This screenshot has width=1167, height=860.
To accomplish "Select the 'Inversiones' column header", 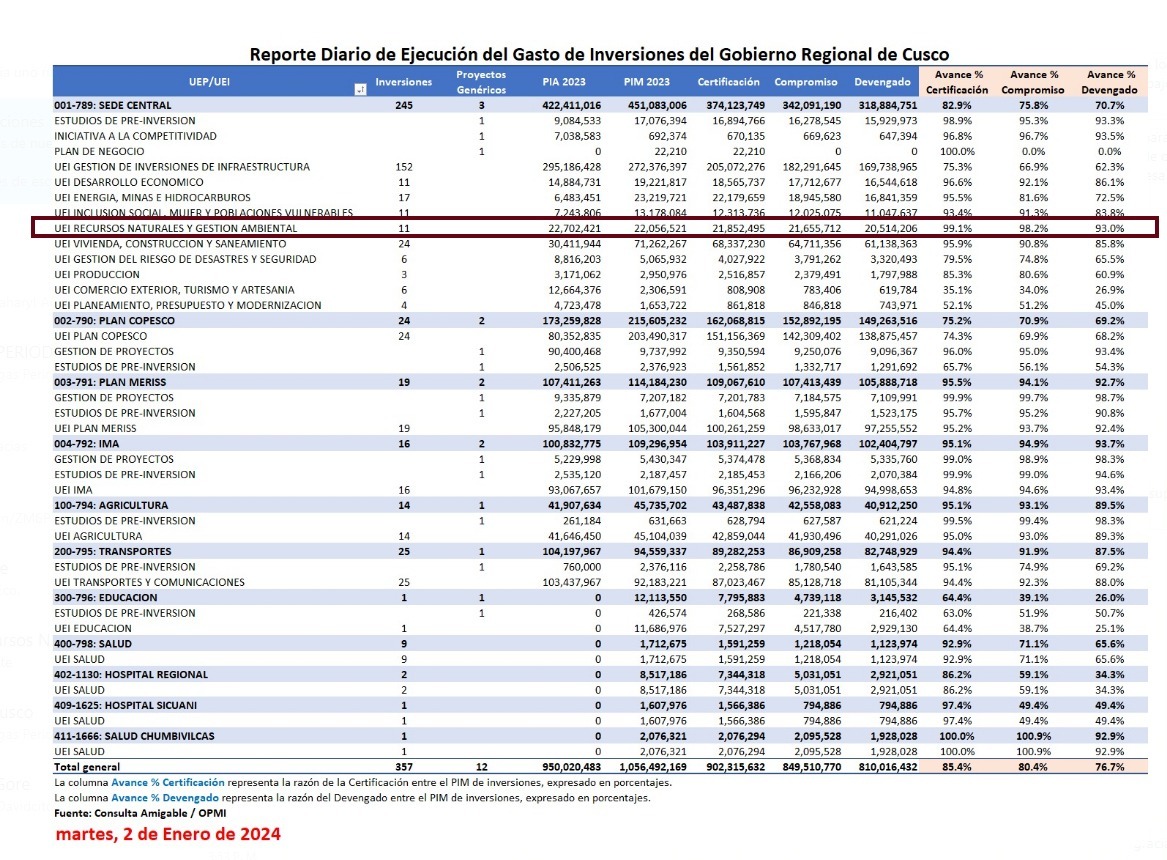I will tap(403, 82).
